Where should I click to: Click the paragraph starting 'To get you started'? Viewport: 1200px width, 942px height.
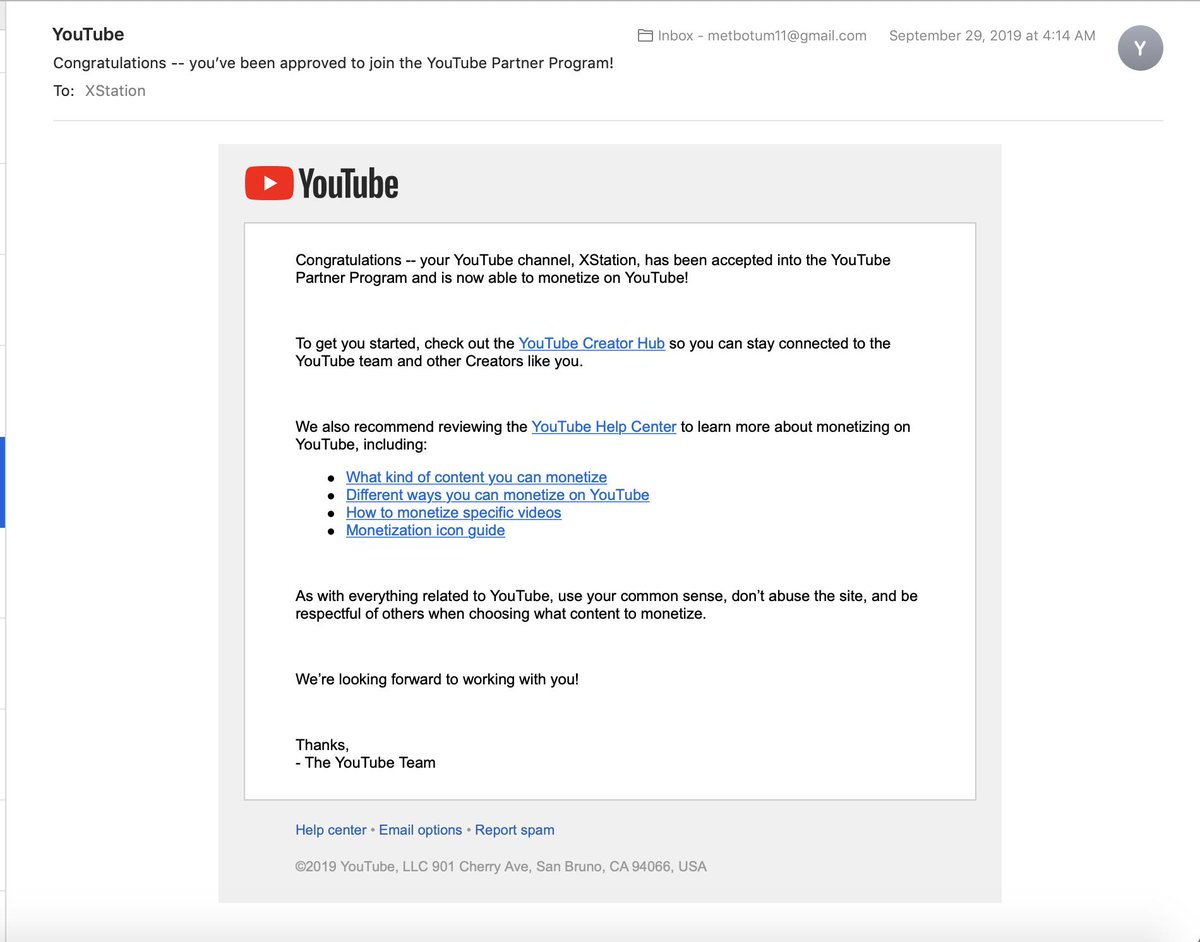tap(593, 352)
